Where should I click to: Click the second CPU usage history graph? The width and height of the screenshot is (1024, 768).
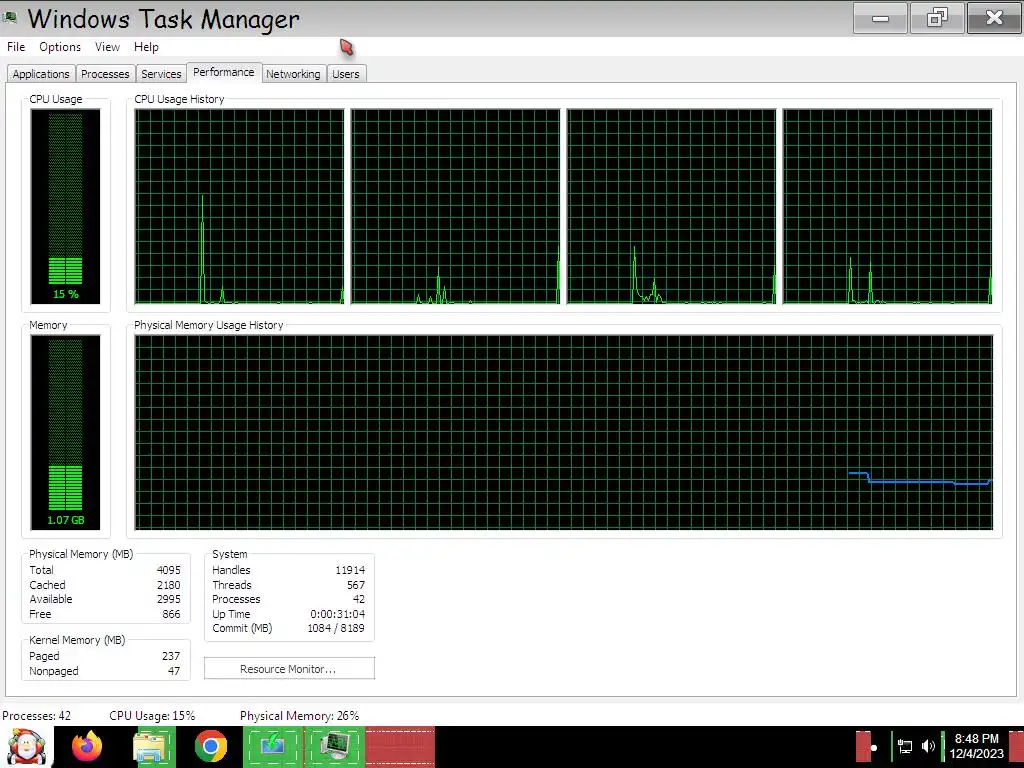pos(455,206)
